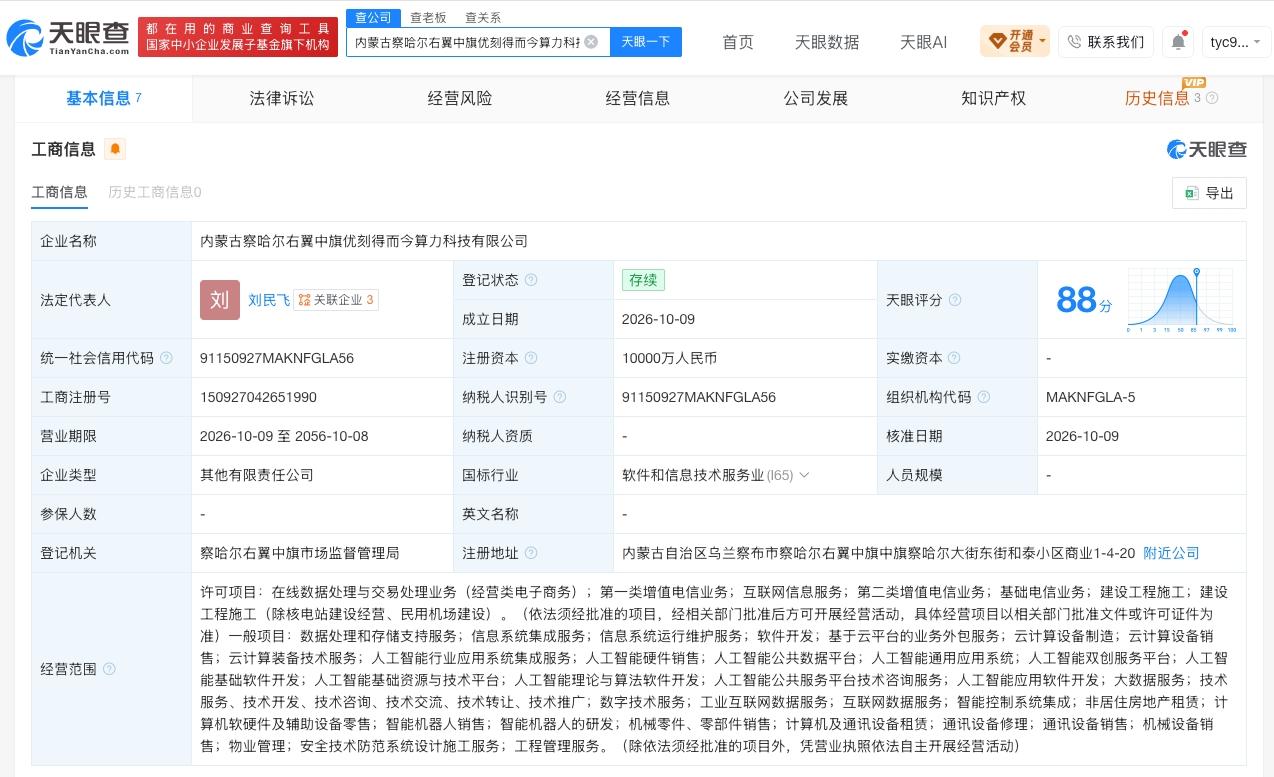The height and width of the screenshot is (777, 1274).
Task: Click the help icon beside 历史信息 tab
Action: click(1212, 98)
